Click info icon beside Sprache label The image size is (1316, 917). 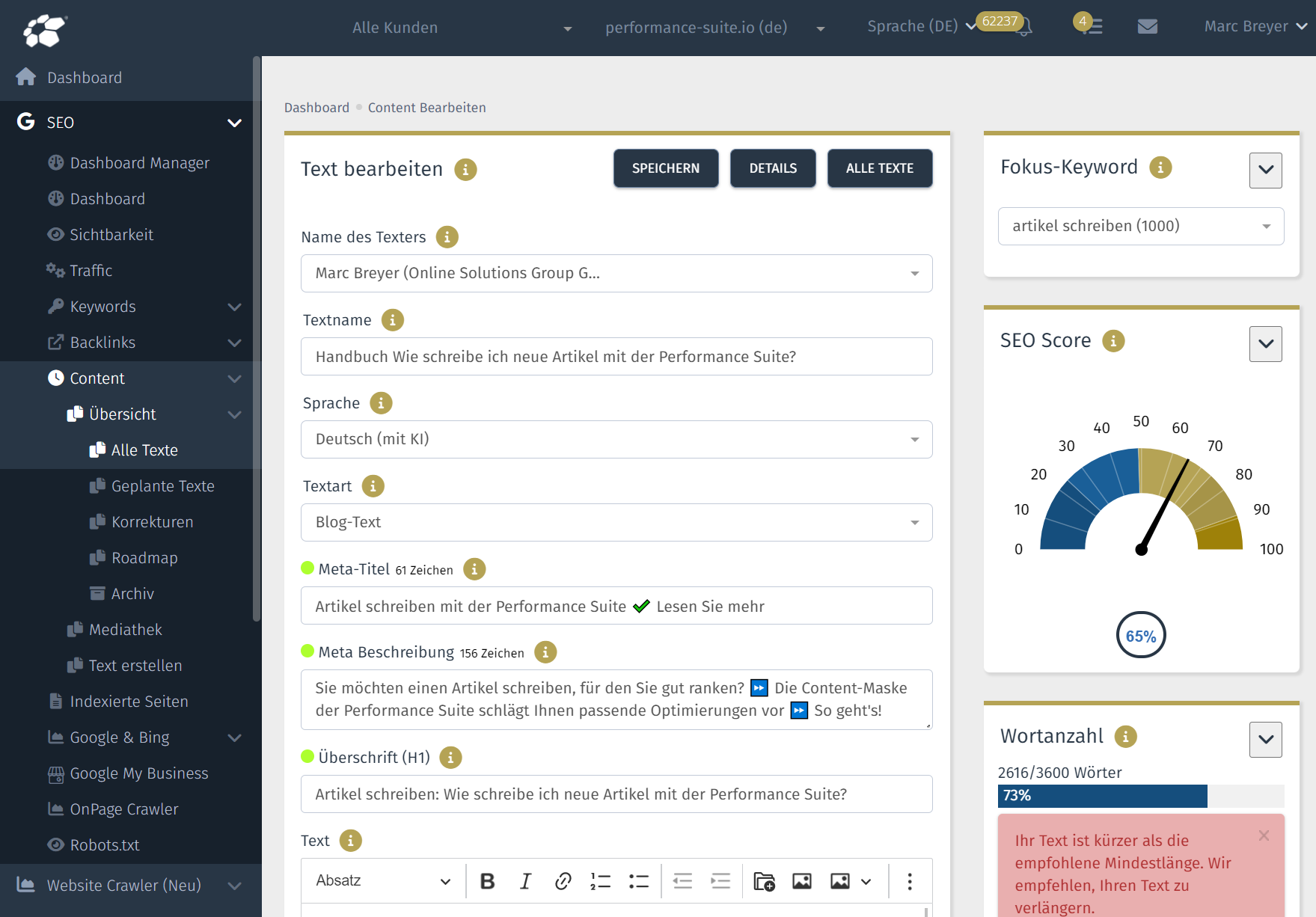(x=381, y=403)
